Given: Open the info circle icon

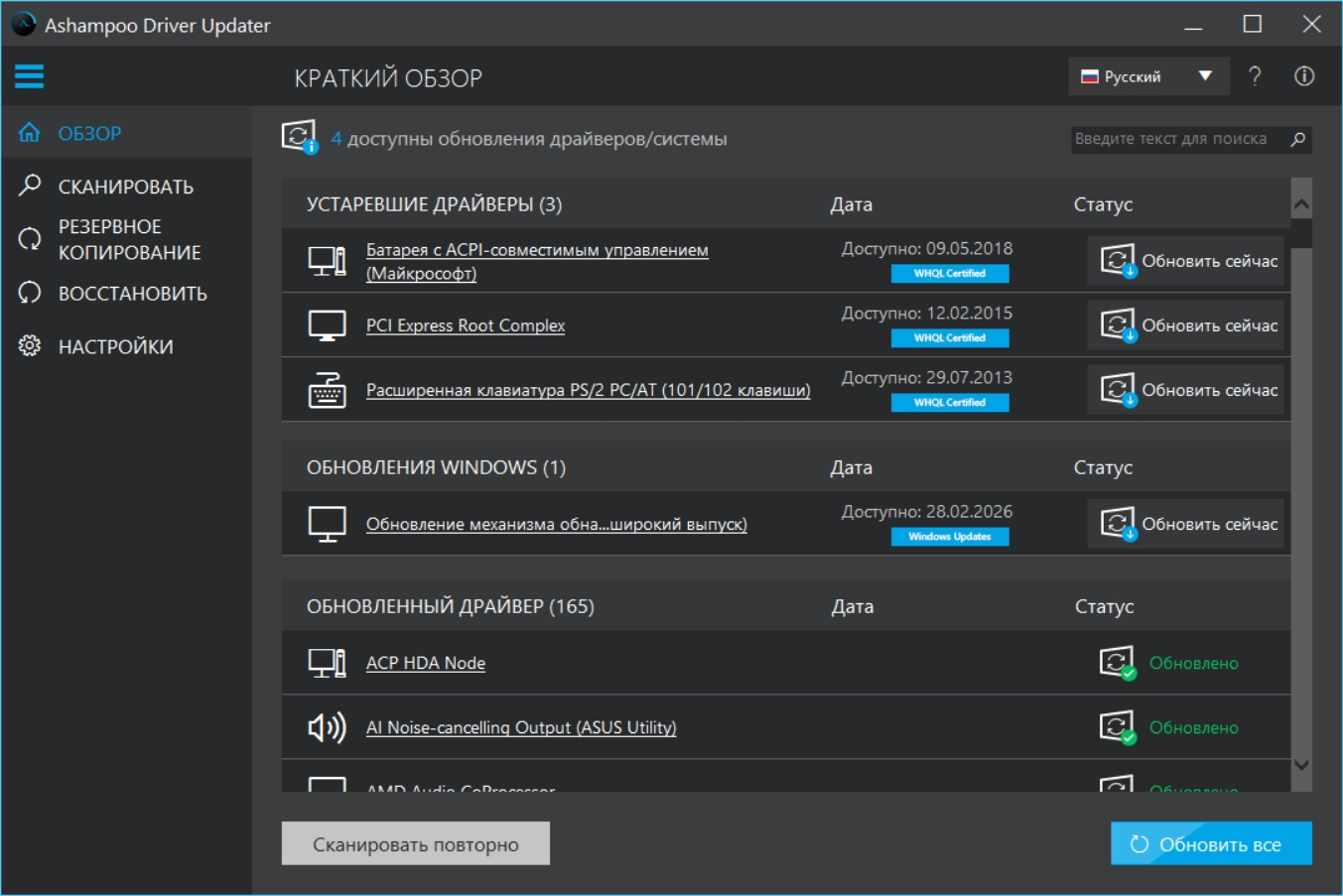Looking at the screenshot, I should 1304,76.
